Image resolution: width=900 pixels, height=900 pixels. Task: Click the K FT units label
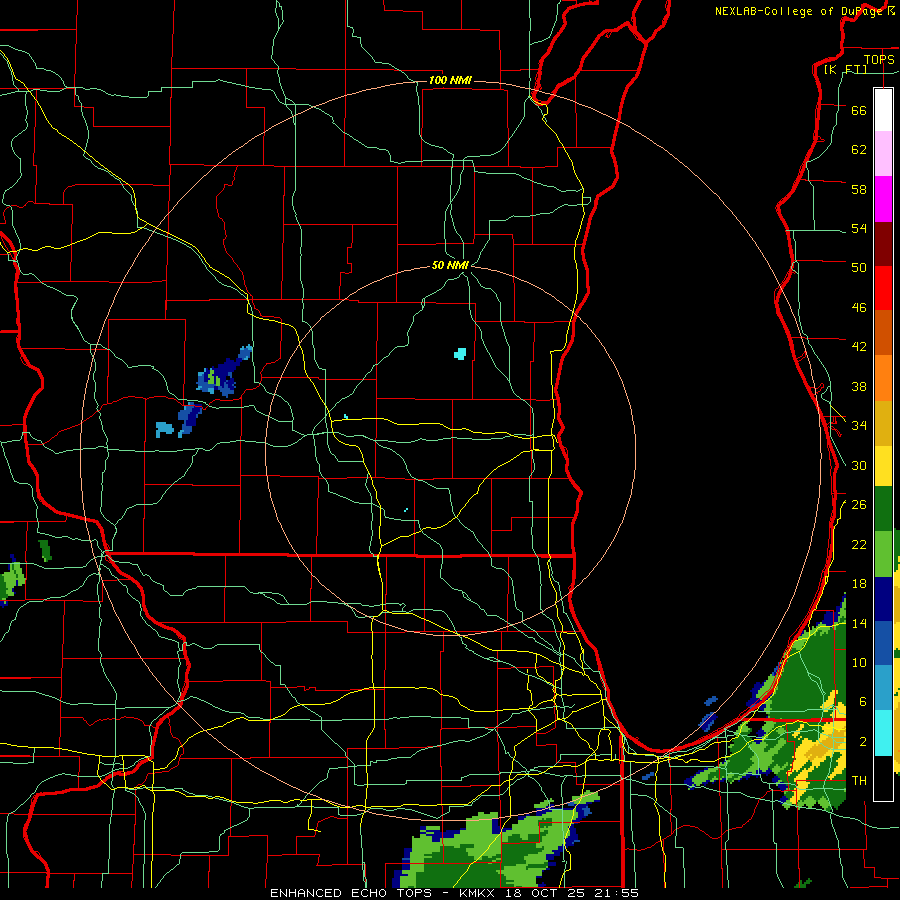[845, 70]
